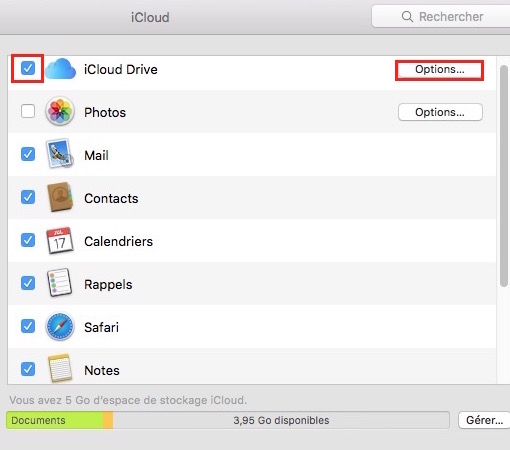
Task: Click the services list scrollbar
Action: [504, 176]
